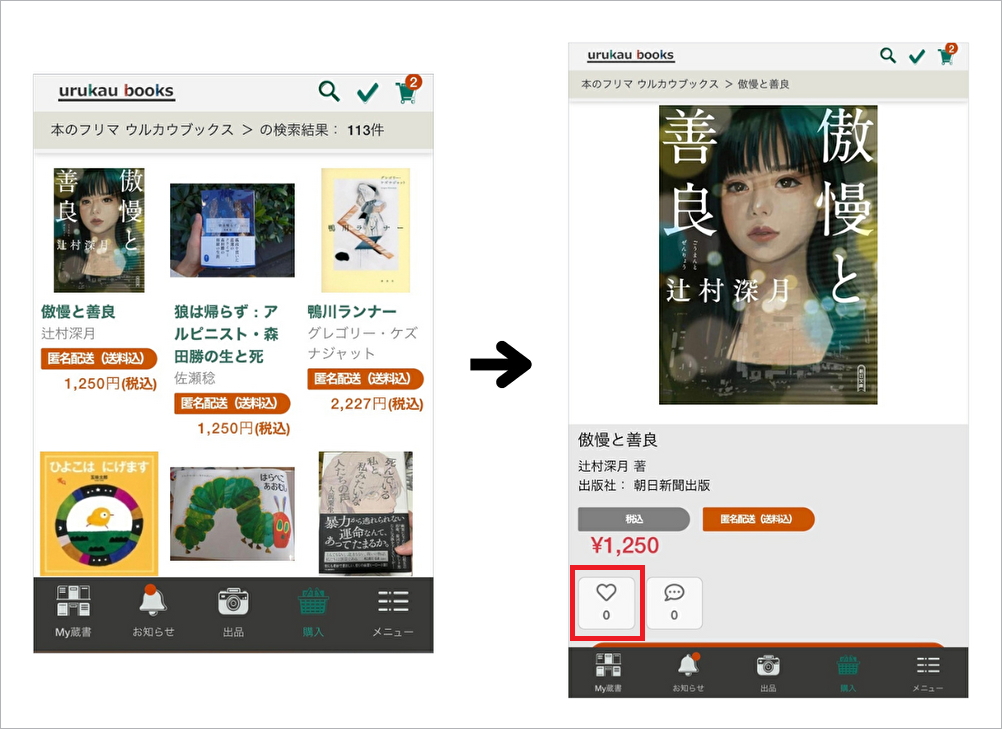
Task: Select 購入 basket in left bottom bar
Action: pyautogui.click(x=313, y=610)
